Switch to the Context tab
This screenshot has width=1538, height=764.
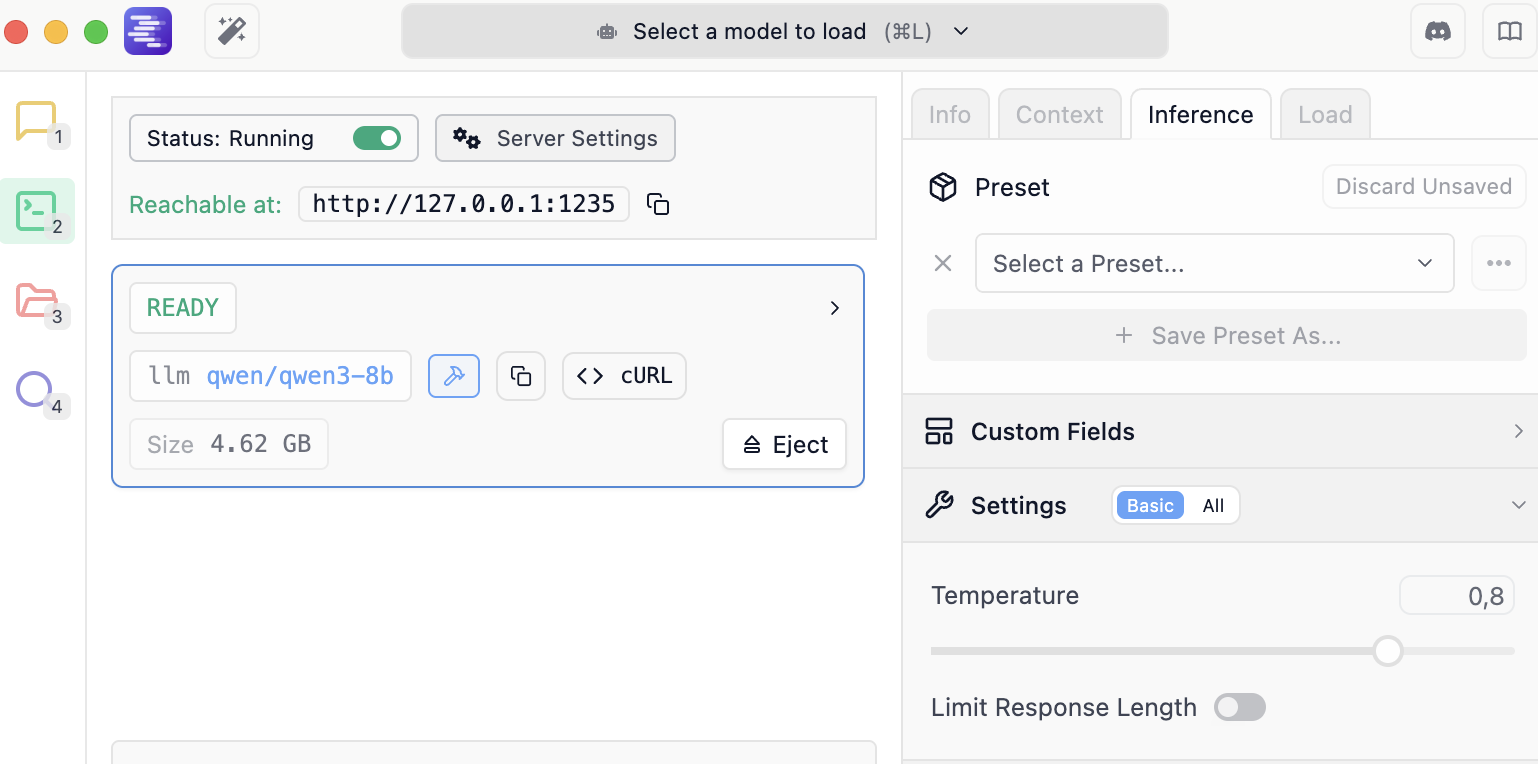click(x=1059, y=115)
